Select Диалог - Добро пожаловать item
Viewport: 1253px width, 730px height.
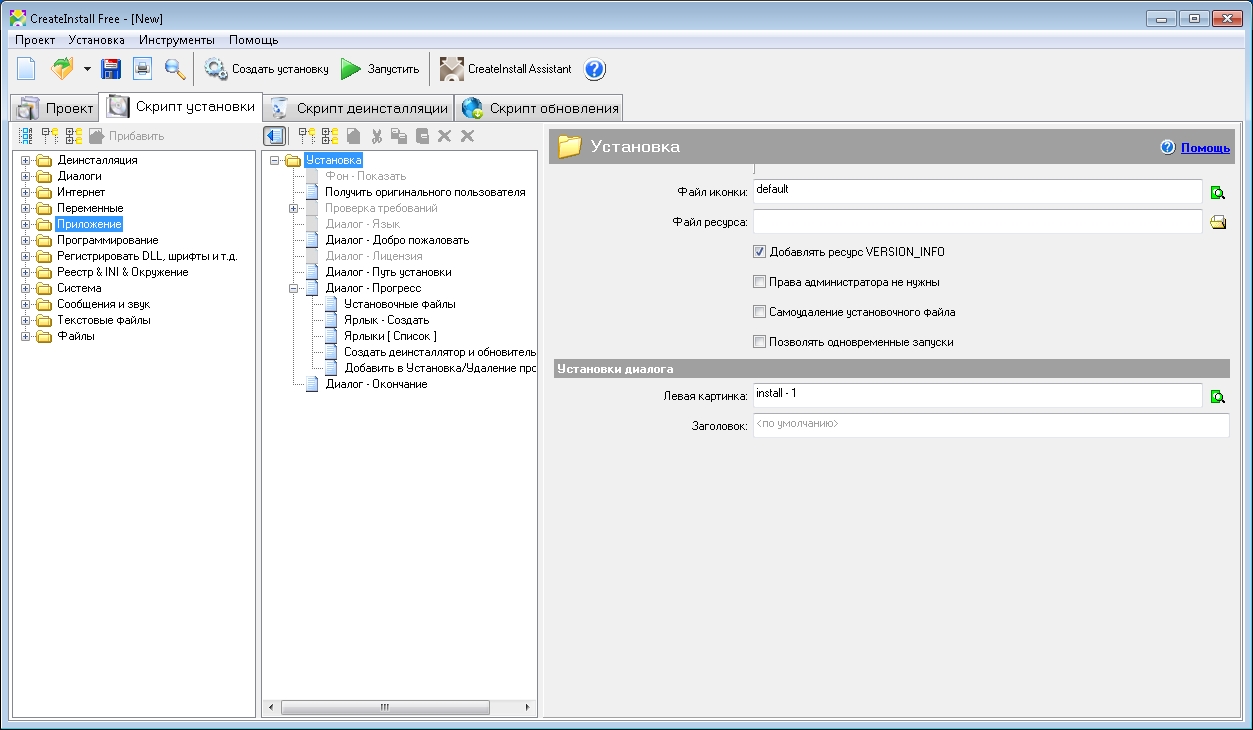[x=397, y=240]
